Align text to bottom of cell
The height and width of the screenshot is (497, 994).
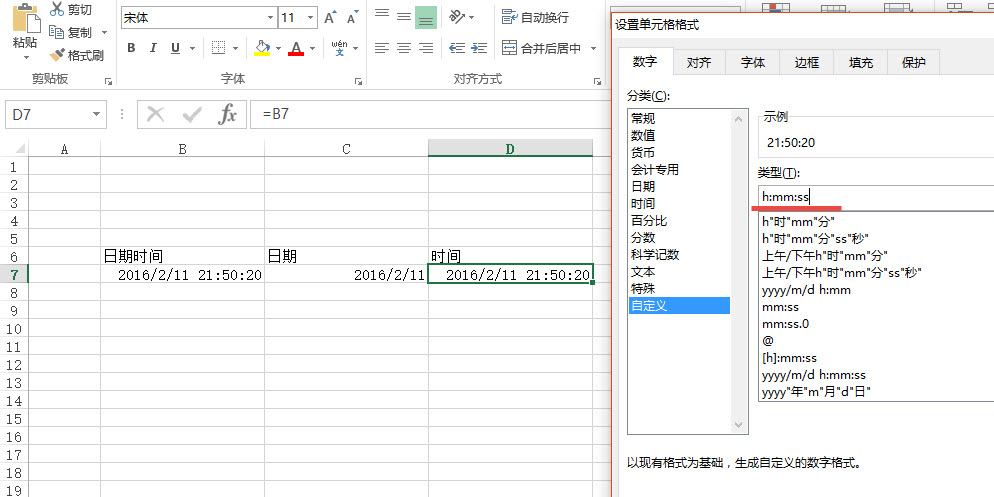coord(426,17)
